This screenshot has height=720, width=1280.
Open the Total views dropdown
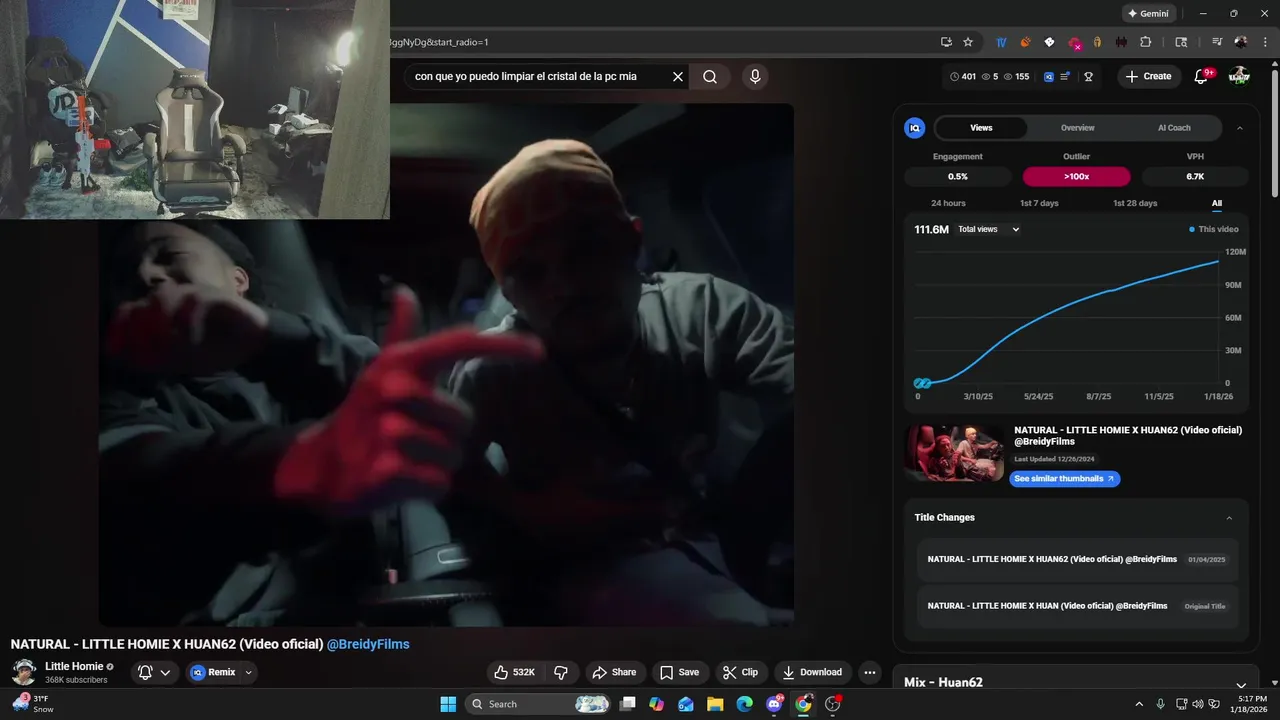(988, 229)
